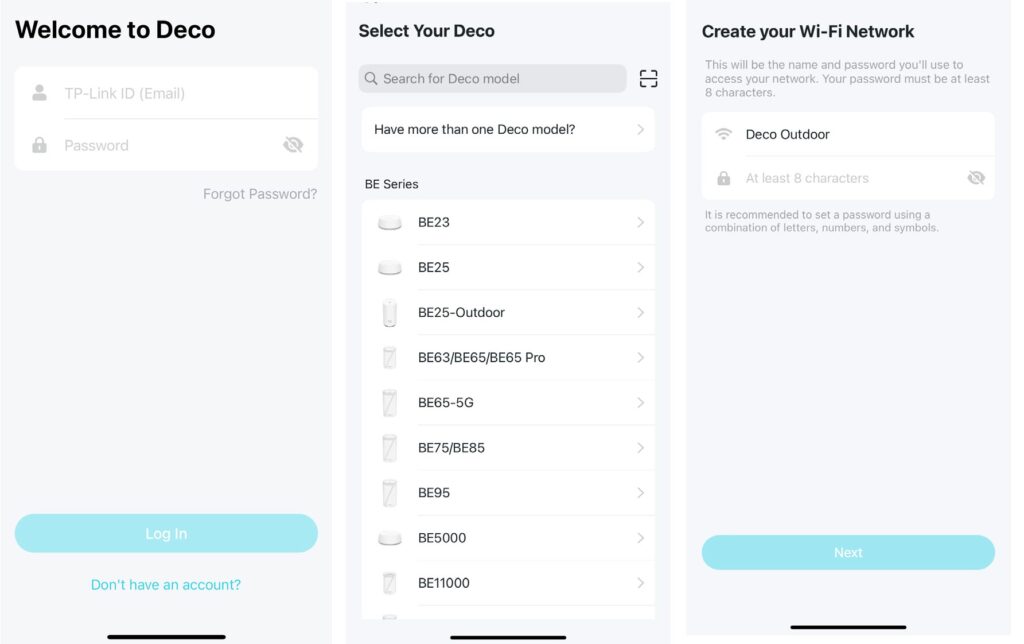Click the BE25-Outdoor device icon
Screen dimensions: 1024x644
[x=389, y=313]
